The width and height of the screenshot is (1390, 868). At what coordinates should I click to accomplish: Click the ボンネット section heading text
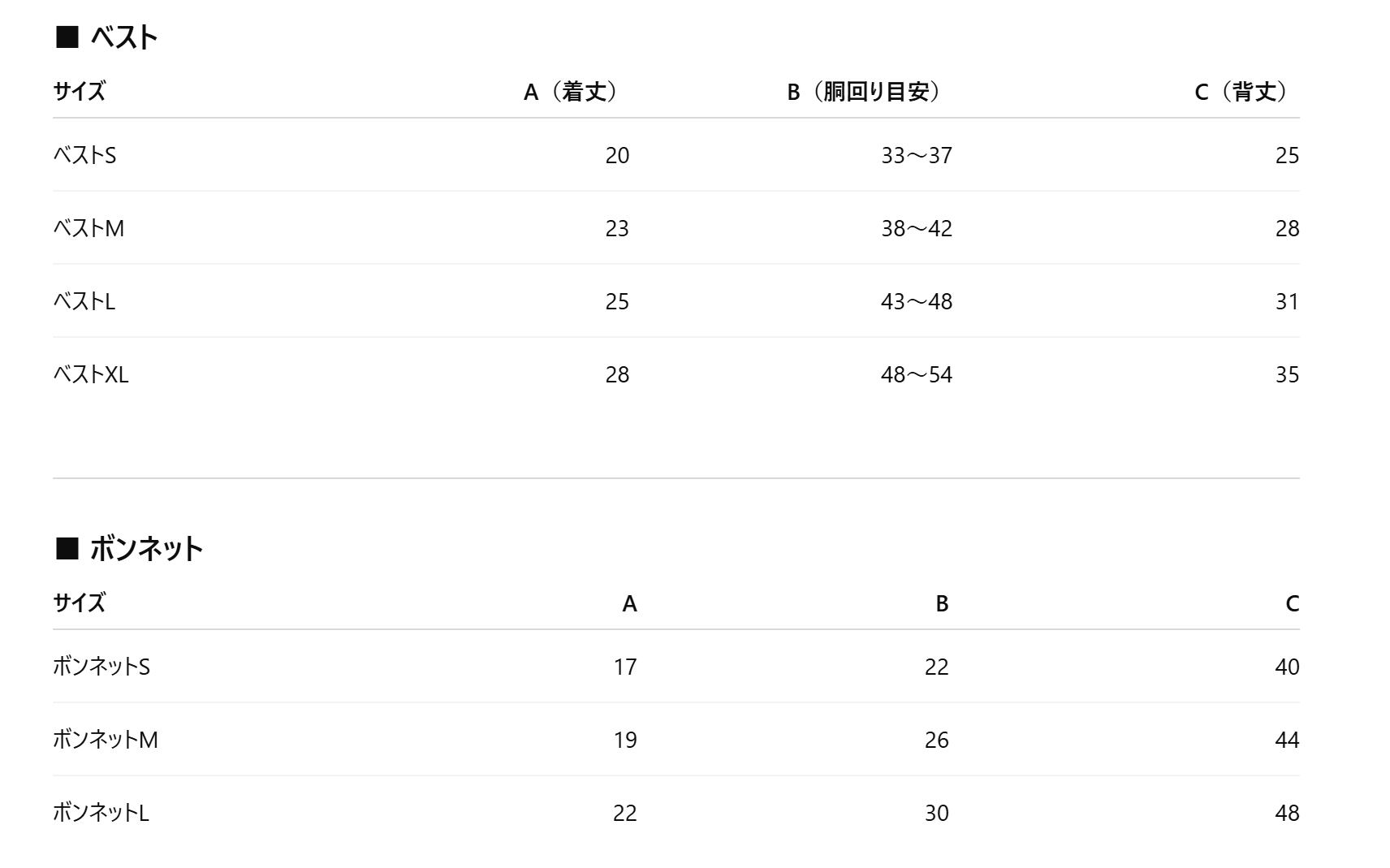pos(146,549)
